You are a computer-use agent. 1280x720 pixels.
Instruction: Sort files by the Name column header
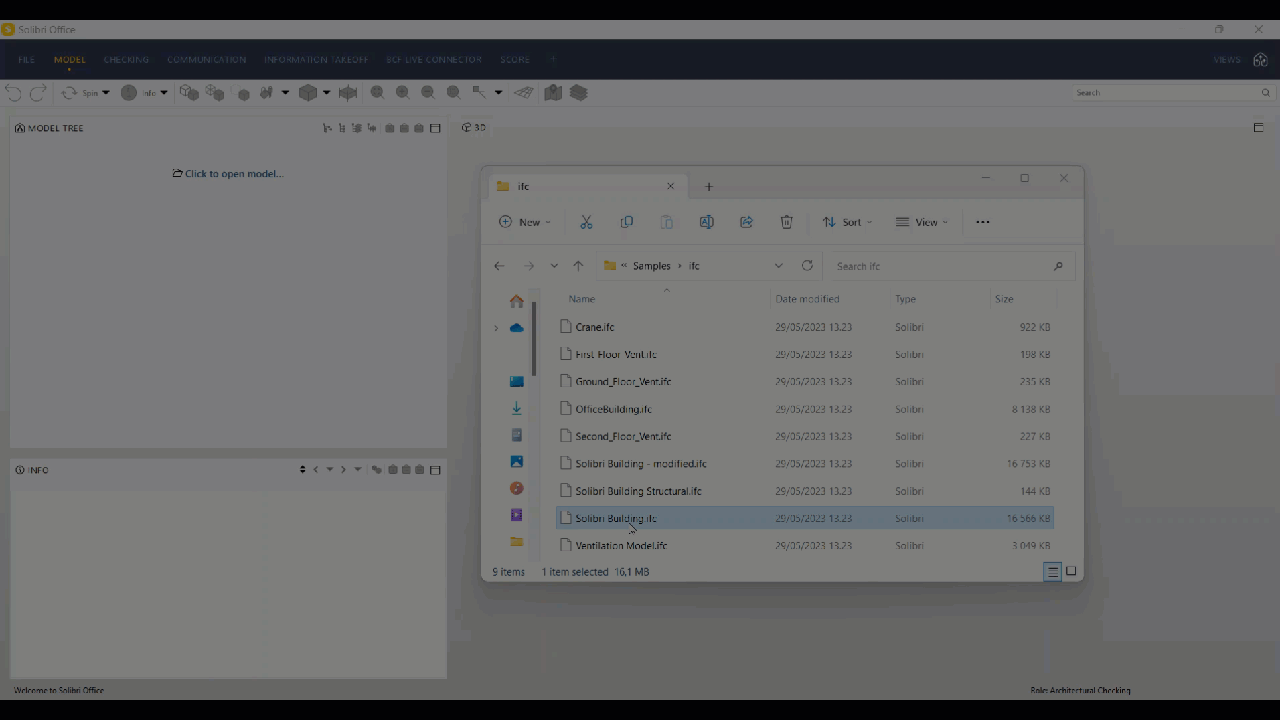(x=582, y=299)
